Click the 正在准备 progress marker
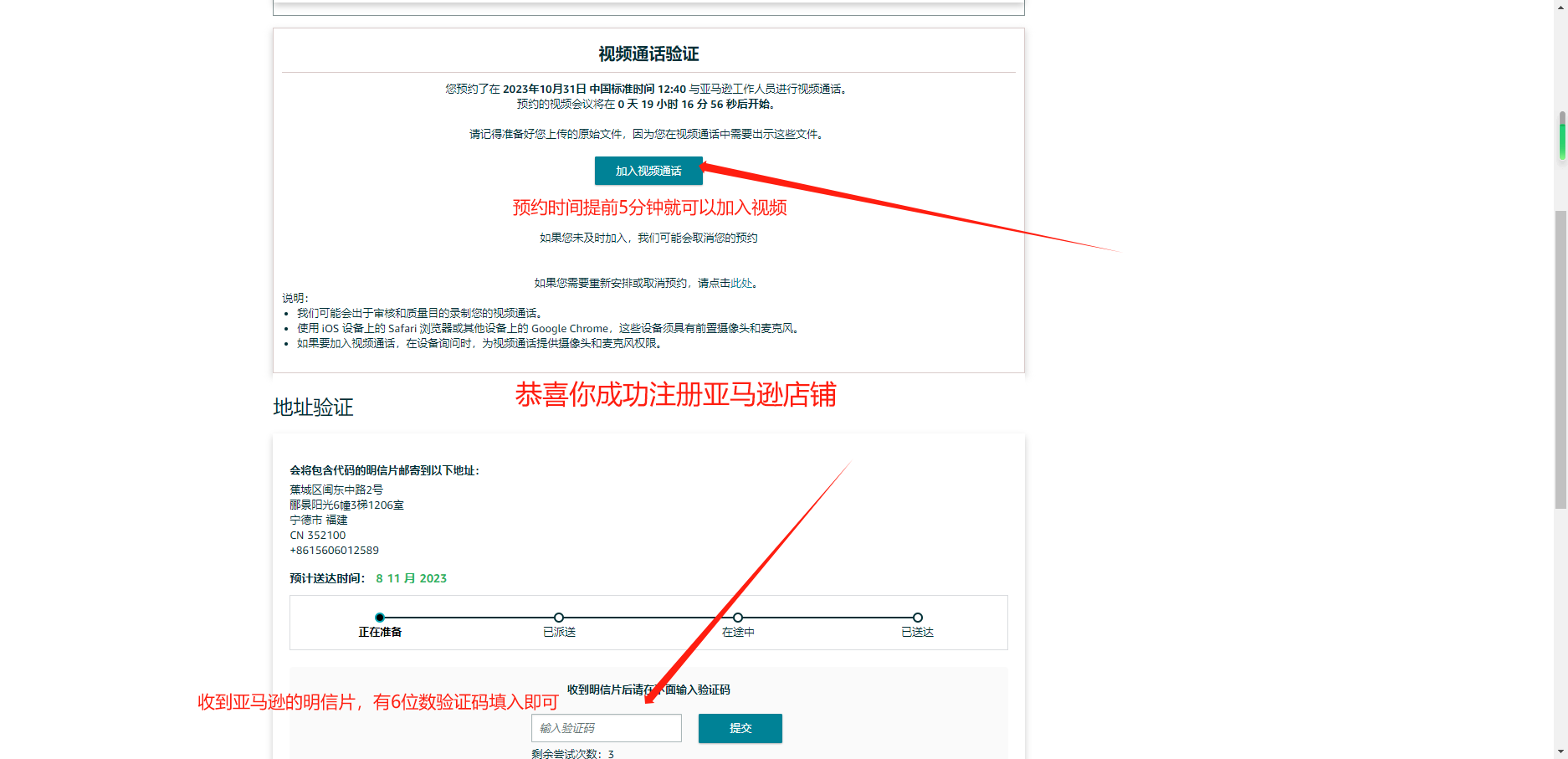Image resolution: width=1568 pixels, height=759 pixels. click(380, 618)
